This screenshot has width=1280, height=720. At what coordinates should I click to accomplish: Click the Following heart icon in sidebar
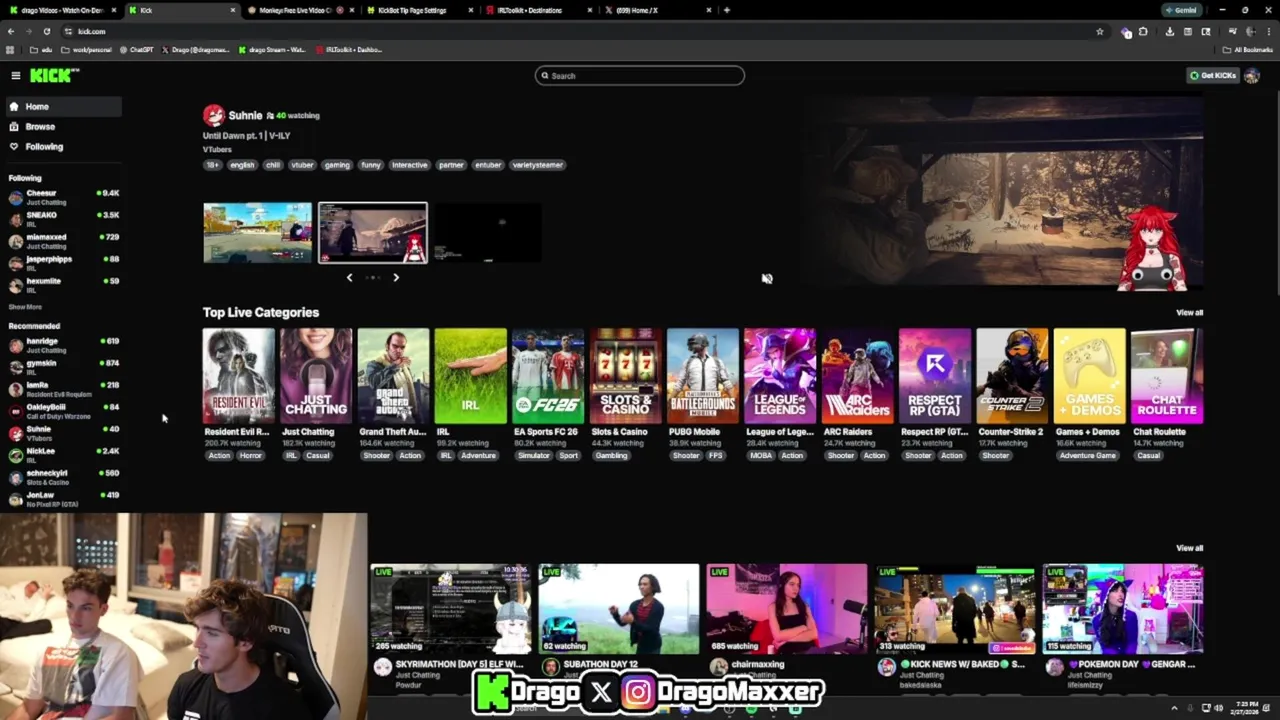coord(14,146)
